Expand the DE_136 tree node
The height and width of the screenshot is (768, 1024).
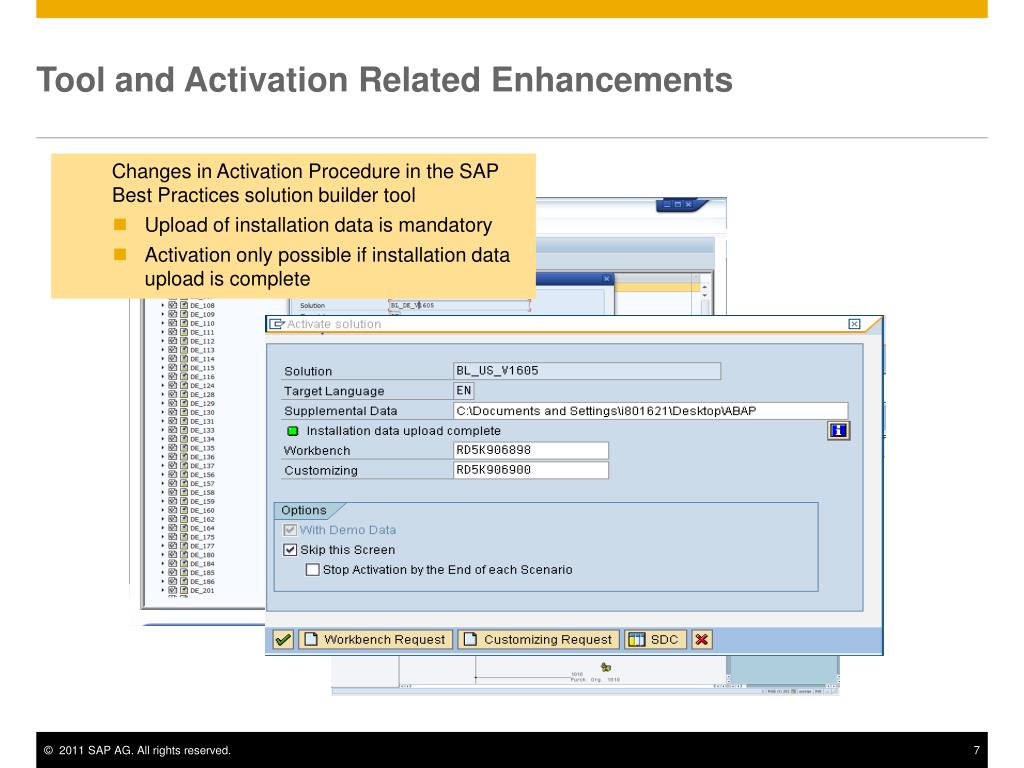click(x=163, y=457)
